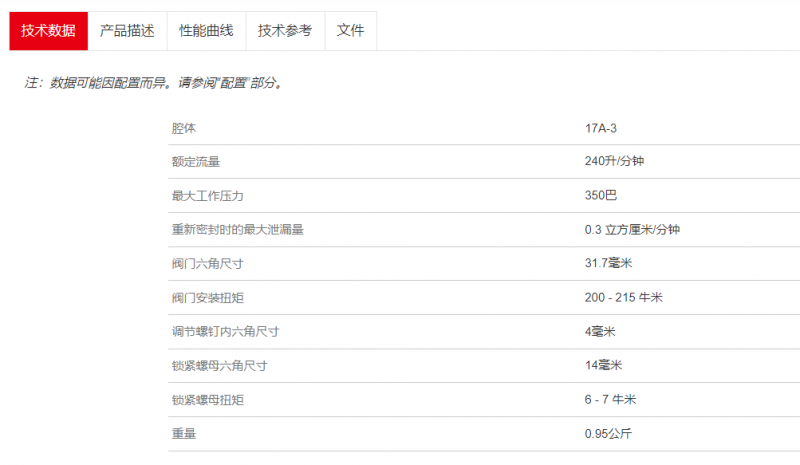Open the 性能曲线 tab
This screenshot has width=800, height=465.
pyautogui.click(x=206, y=30)
